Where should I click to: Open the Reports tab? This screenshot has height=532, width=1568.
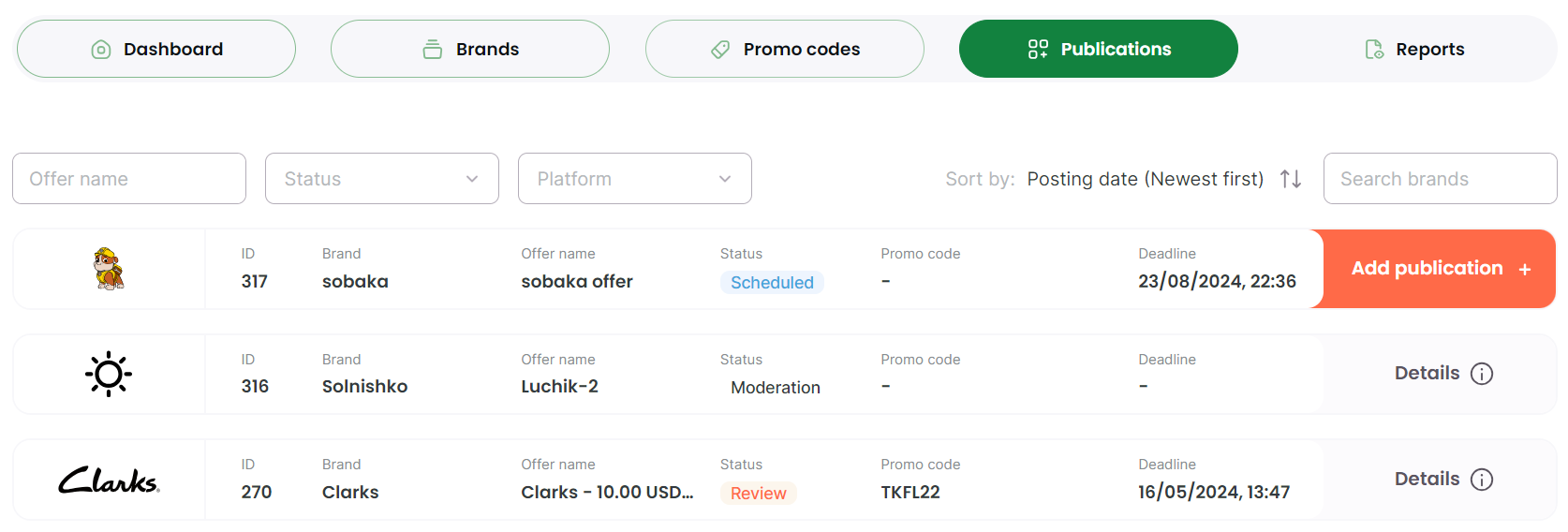[1413, 49]
